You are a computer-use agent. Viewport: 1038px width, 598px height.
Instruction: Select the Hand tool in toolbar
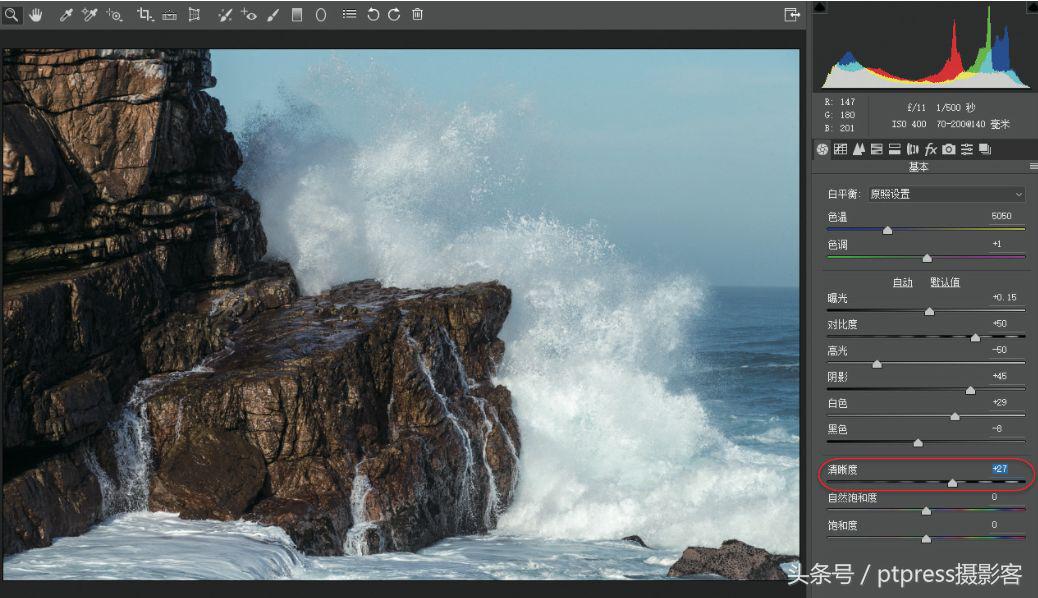[36, 15]
